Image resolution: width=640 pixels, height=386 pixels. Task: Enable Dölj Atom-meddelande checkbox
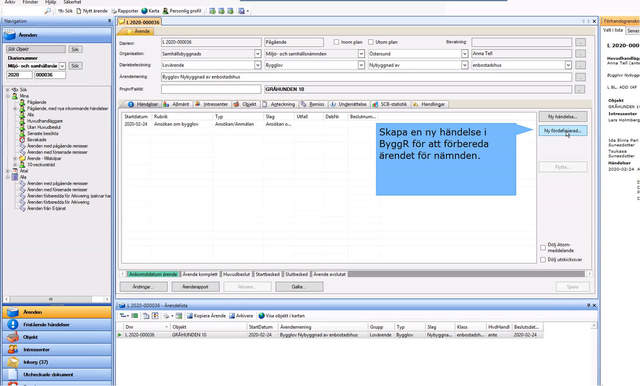click(543, 248)
